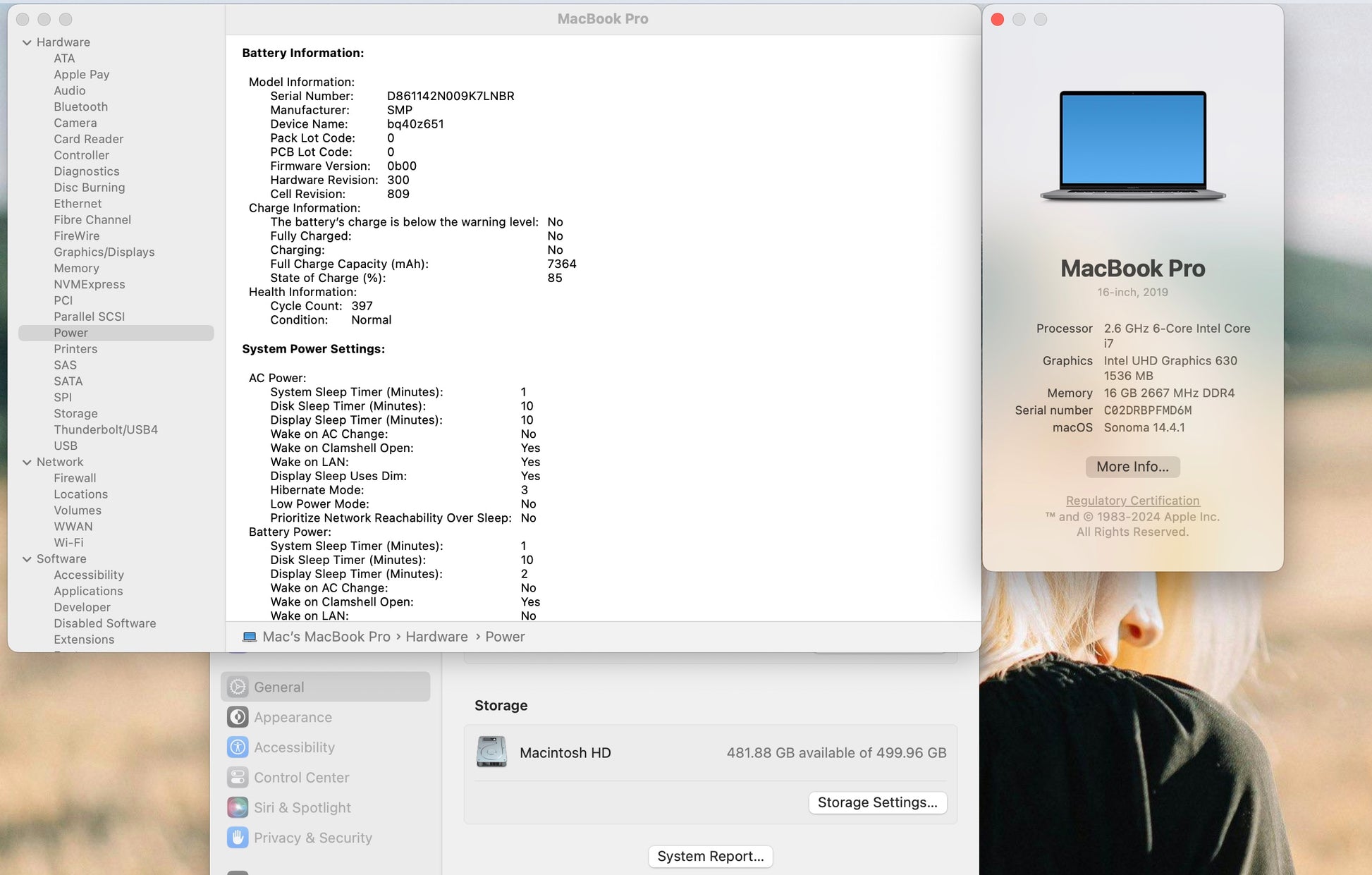Viewport: 1372px width, 875px height.
Task: Click the MacBook Pro laptop image
Action: pyautogui.click(x=1132, y=145)
